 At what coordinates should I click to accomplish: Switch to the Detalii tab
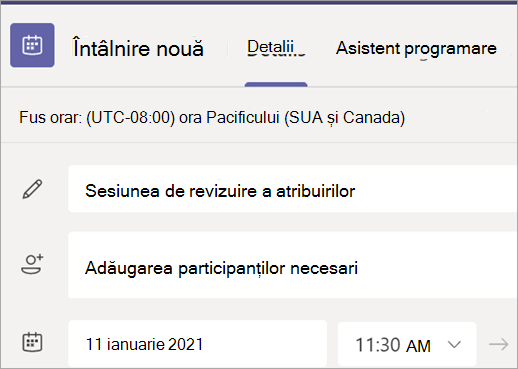pyautogui.click(x=276, y=48)
